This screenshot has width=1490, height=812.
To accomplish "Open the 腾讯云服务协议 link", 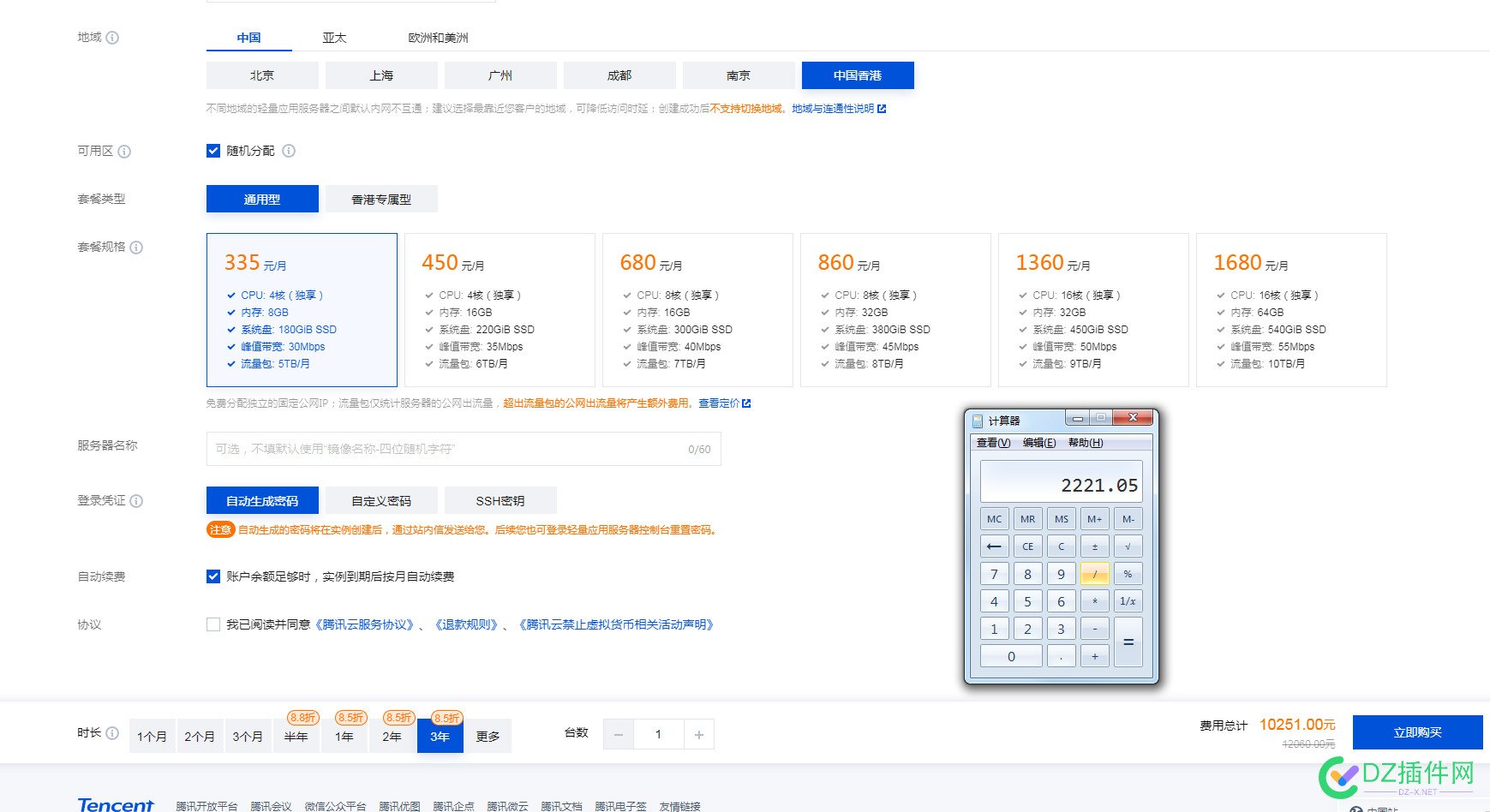I will pos(364,624).
